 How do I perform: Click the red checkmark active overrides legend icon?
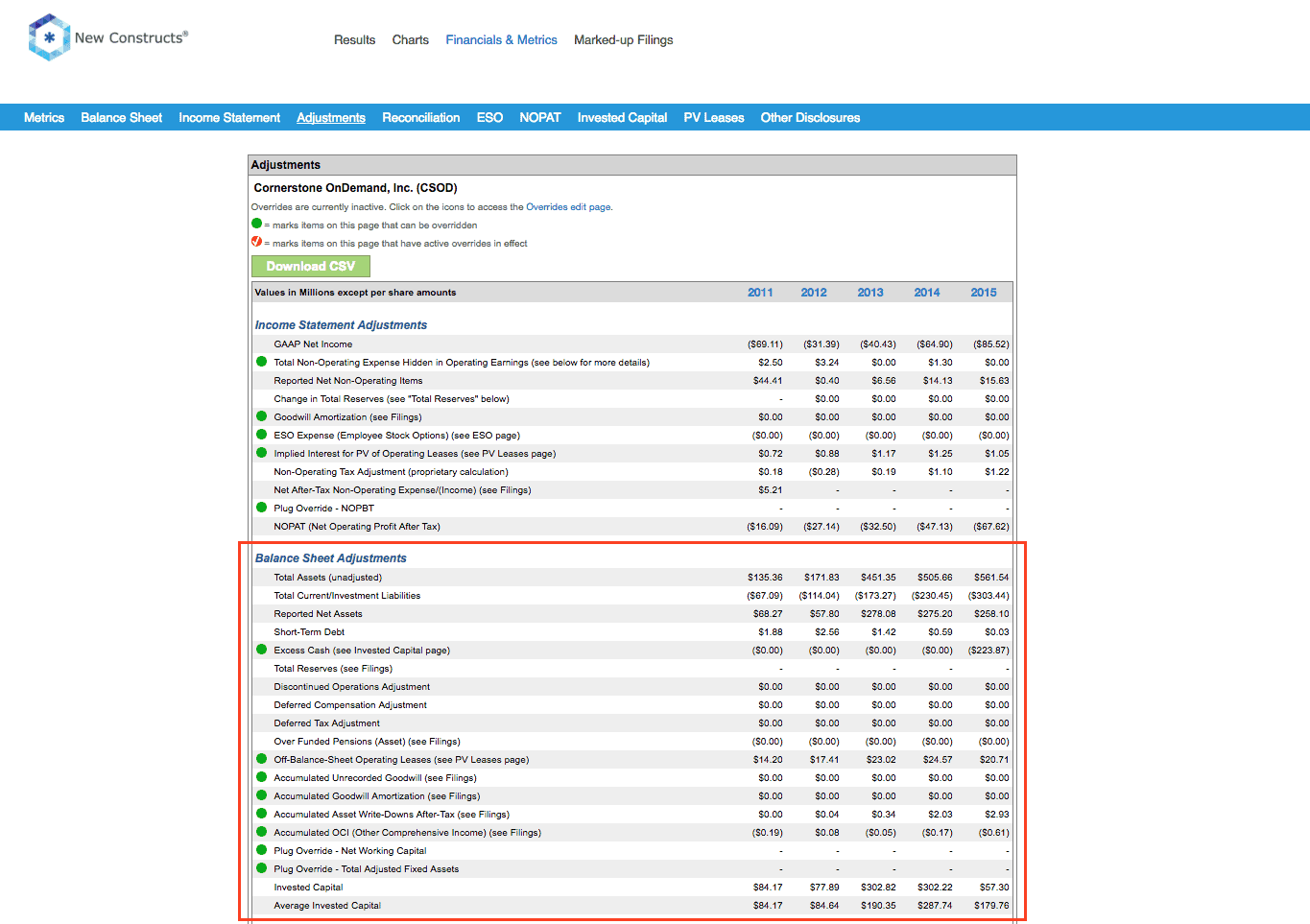[256, 242]
